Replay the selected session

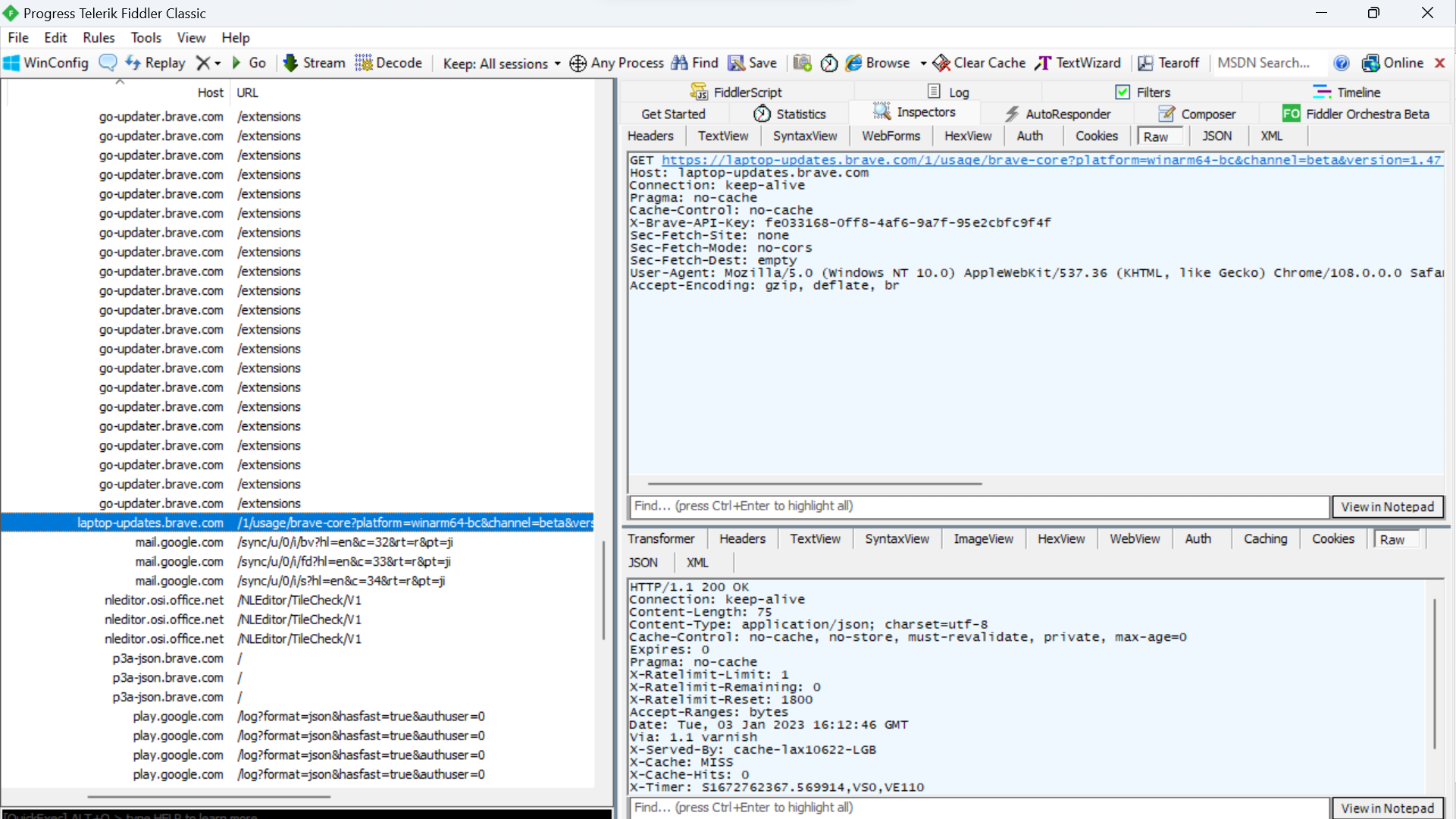(x=155, y=63)
